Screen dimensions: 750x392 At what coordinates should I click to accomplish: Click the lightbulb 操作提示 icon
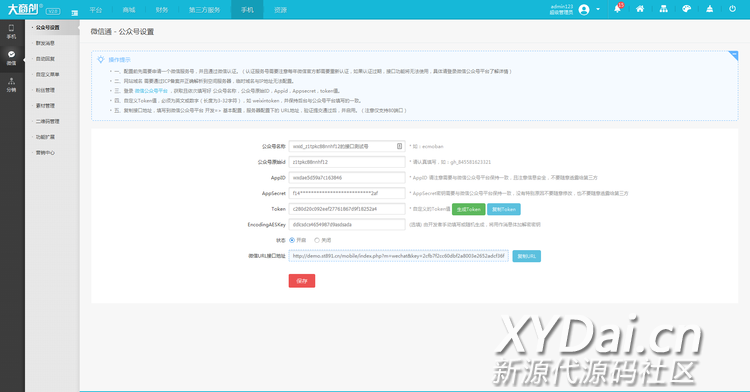coord(101,60)
